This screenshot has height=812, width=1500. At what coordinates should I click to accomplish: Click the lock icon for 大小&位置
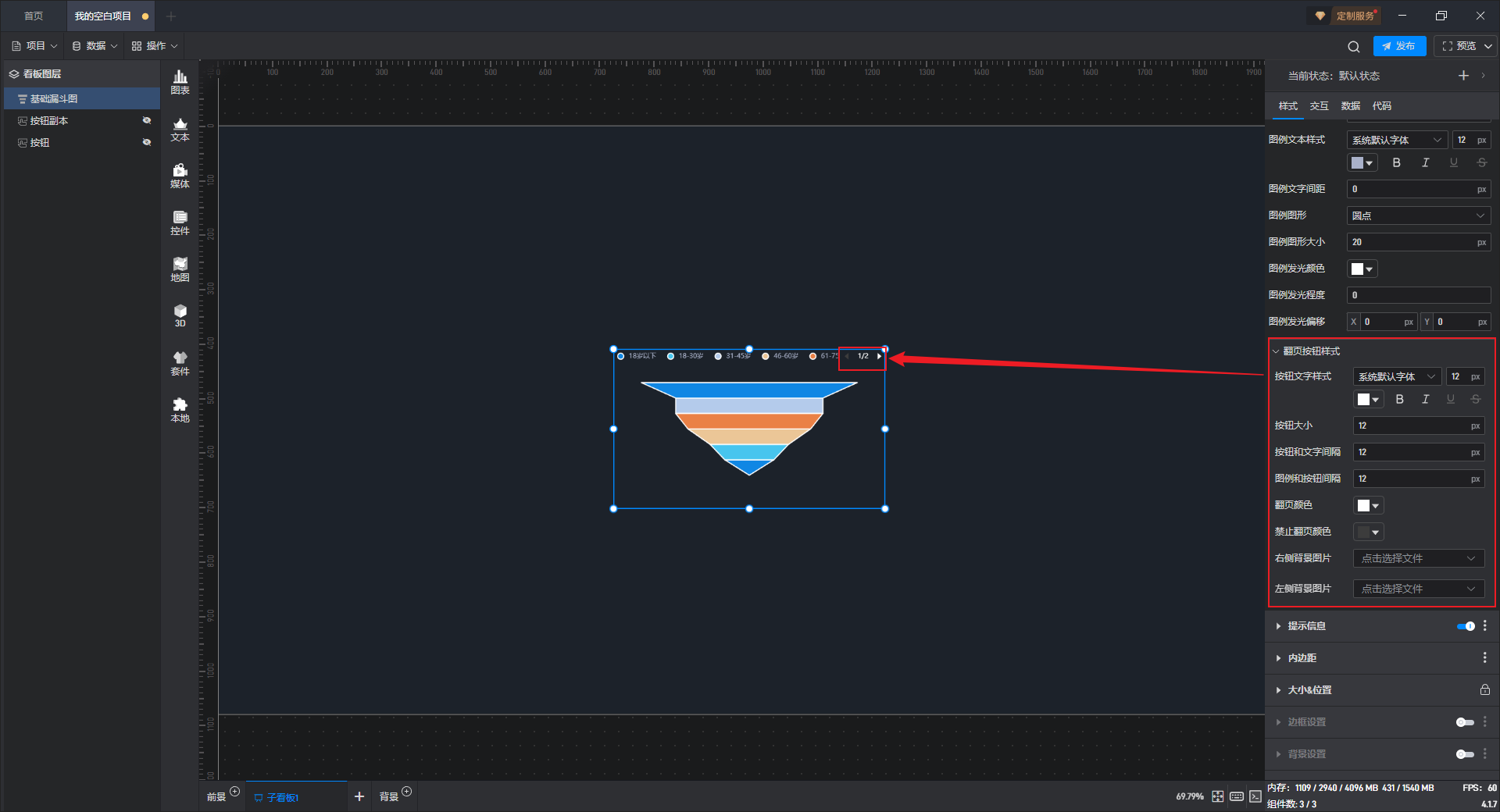coord(1484,690)
